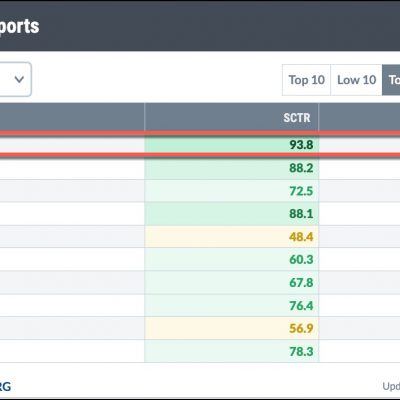Click the partially visible tab after Low 10
Viewport: 400px width, 400px height.
[391, 80]
